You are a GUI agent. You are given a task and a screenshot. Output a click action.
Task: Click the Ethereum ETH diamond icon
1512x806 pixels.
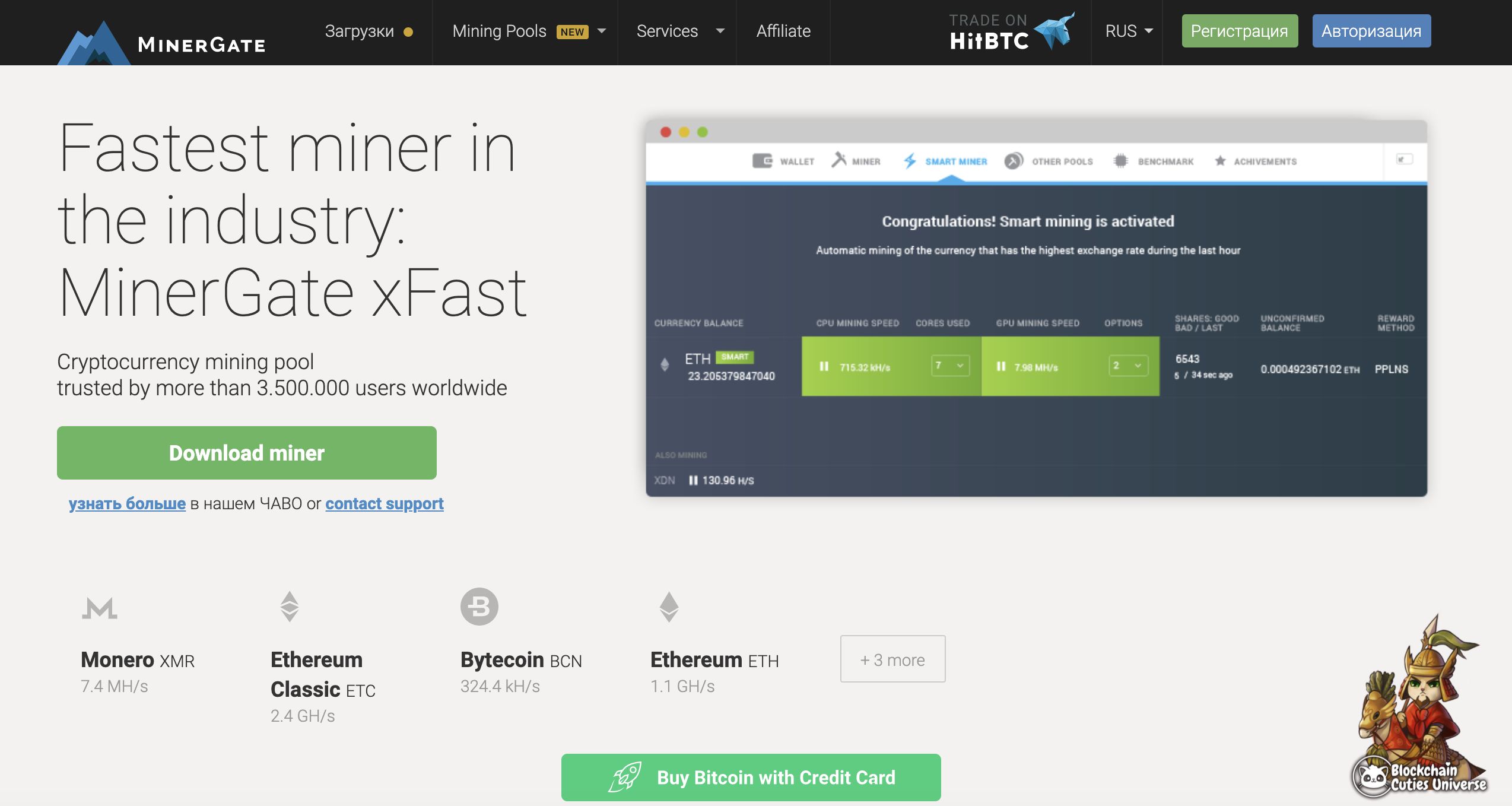(x=669, y=607)
